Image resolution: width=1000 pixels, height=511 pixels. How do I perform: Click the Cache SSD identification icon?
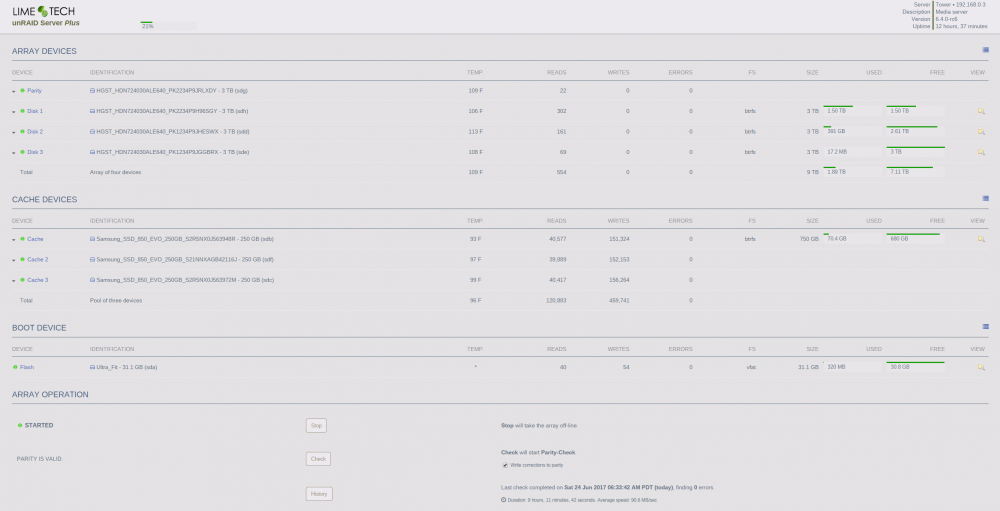click(92, 239)
